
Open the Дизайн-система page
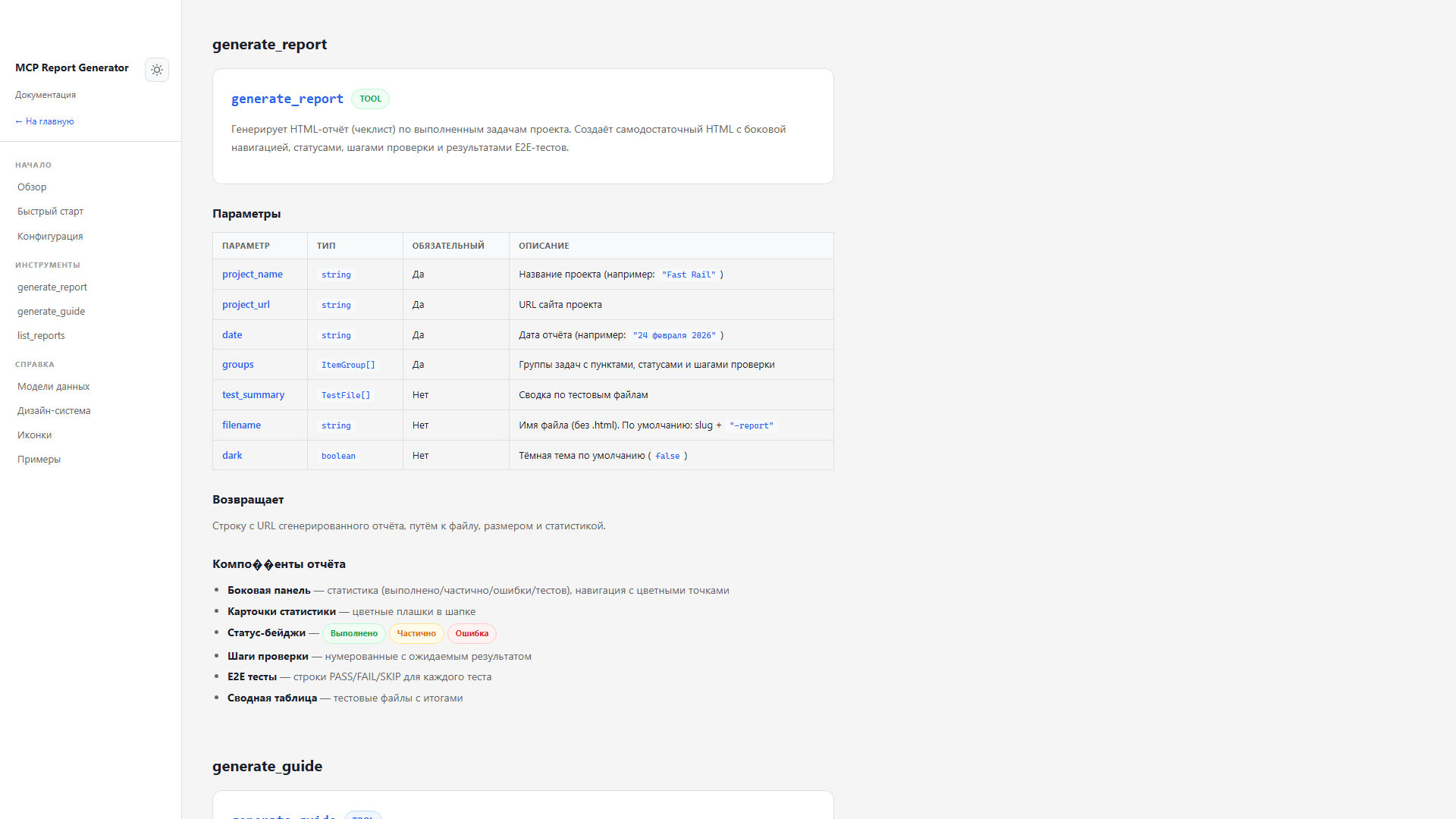tap(54, 410)
